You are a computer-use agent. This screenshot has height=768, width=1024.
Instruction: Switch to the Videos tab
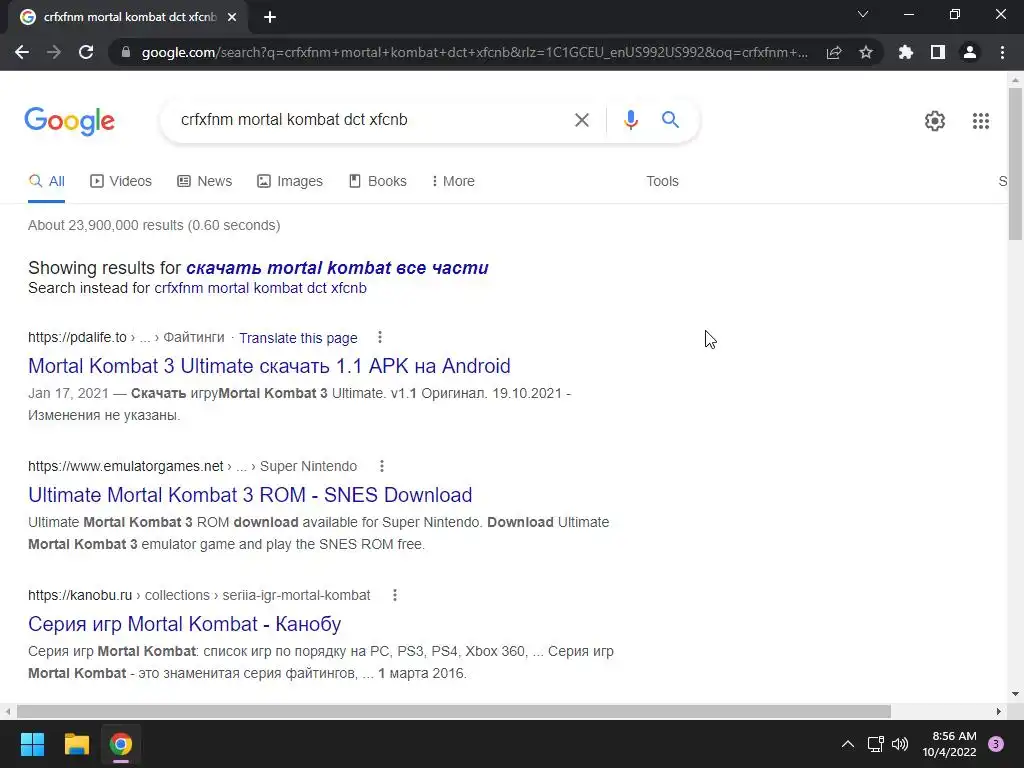click(121, 182)
